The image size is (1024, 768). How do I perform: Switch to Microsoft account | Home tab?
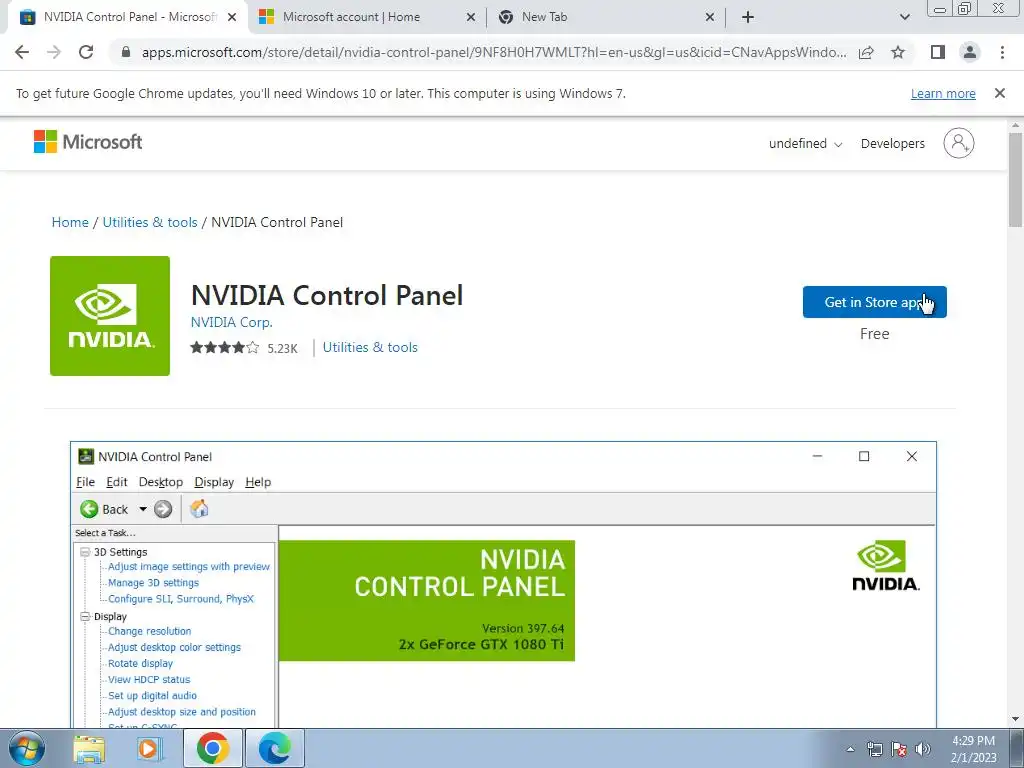pos(368,17)
